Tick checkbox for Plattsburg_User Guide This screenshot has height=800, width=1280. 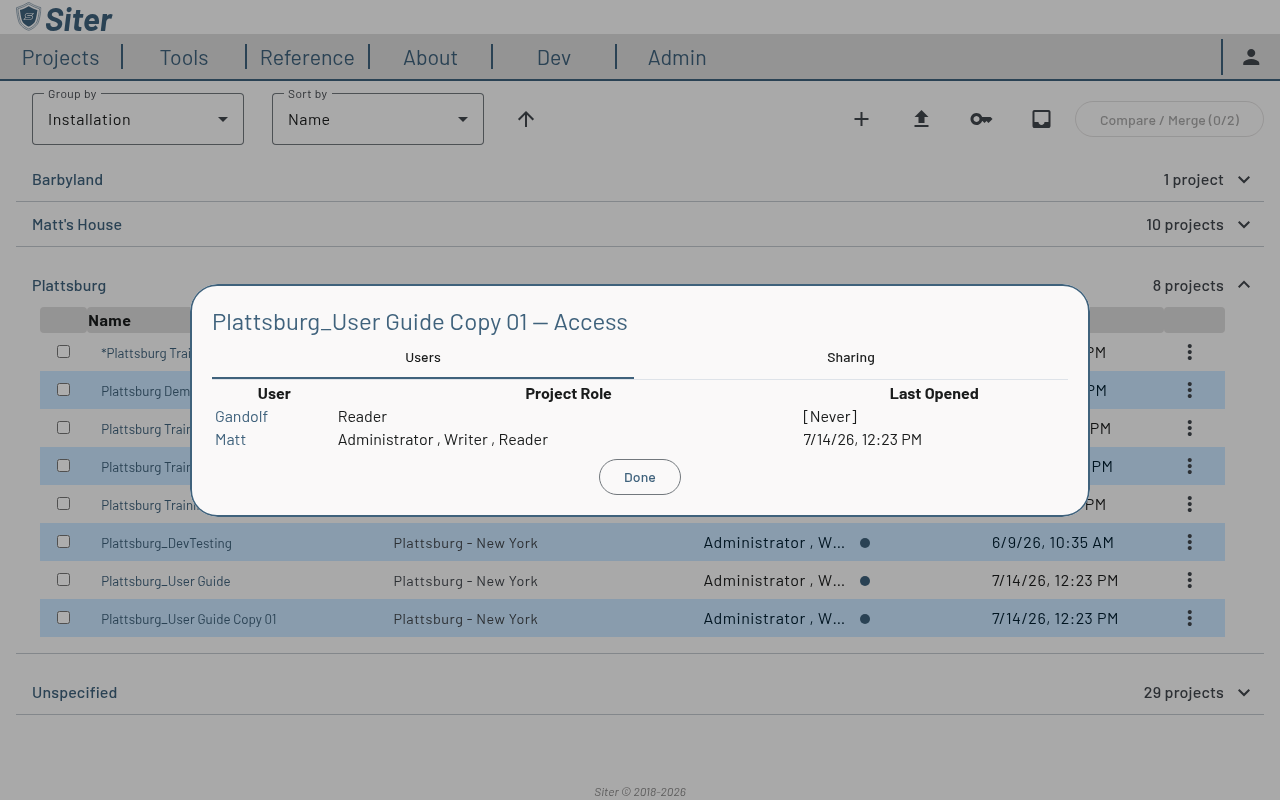63,580
